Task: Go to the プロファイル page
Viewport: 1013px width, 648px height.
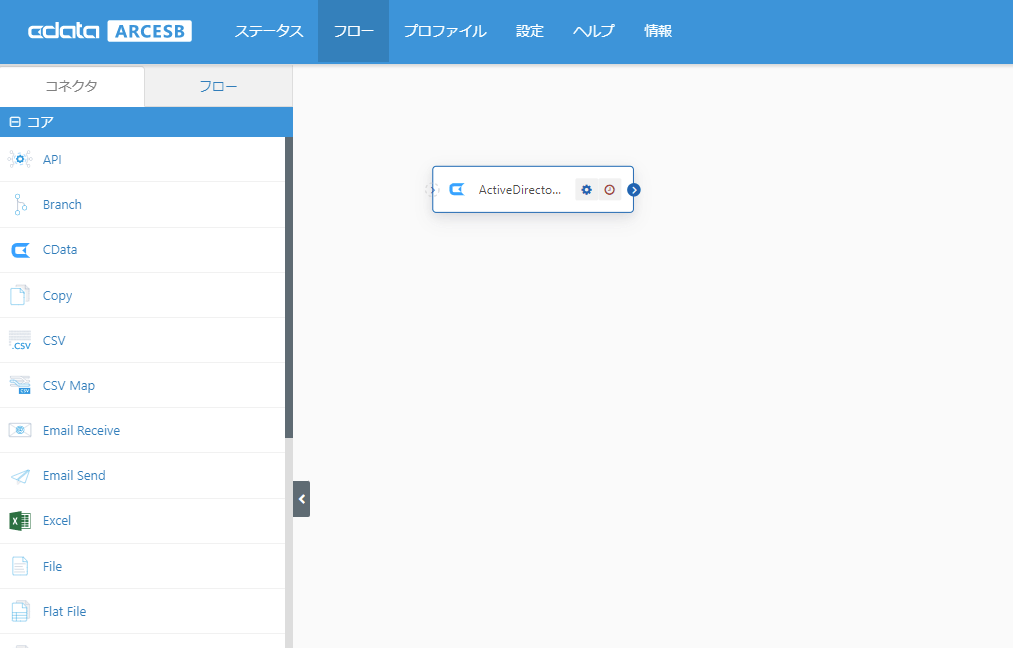Action: coord(445,31)
